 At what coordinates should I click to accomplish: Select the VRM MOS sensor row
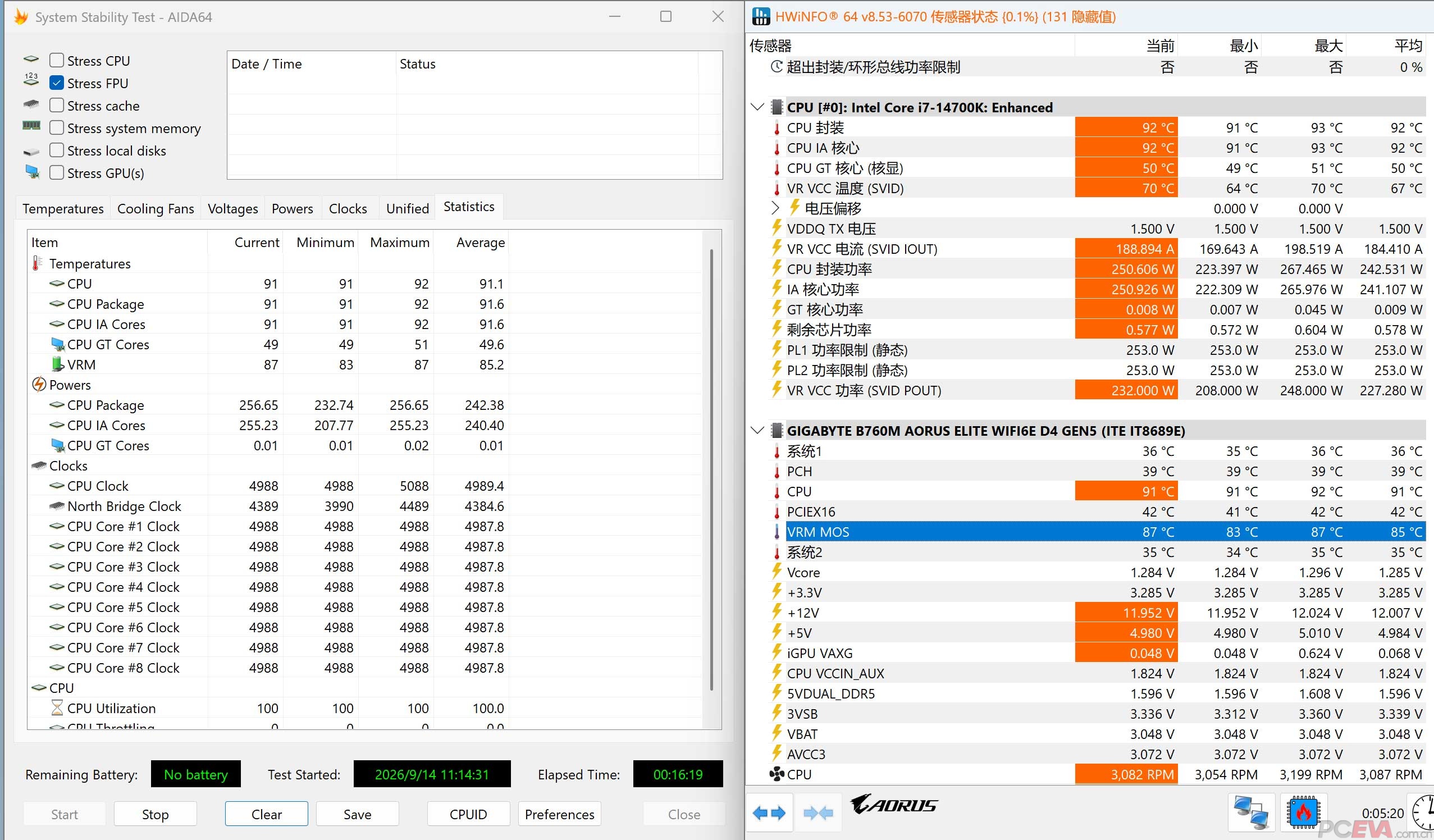click(x=1105, y=532)
